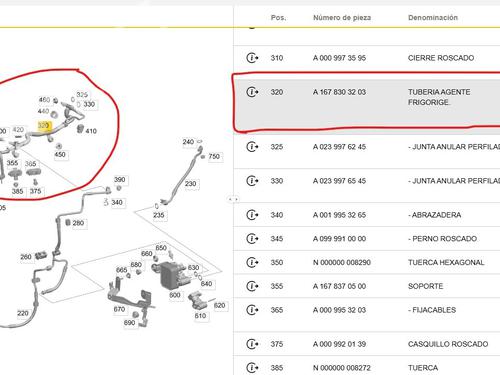Click SOPORTE denomination
The height and width of the screenshot is (375, 500).
coord(425,286)
